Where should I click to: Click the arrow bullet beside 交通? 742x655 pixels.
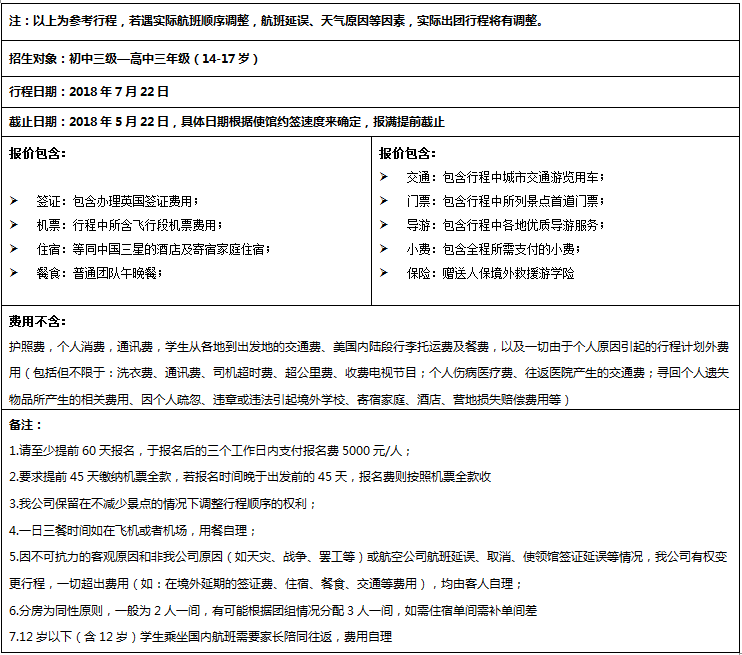384,177
